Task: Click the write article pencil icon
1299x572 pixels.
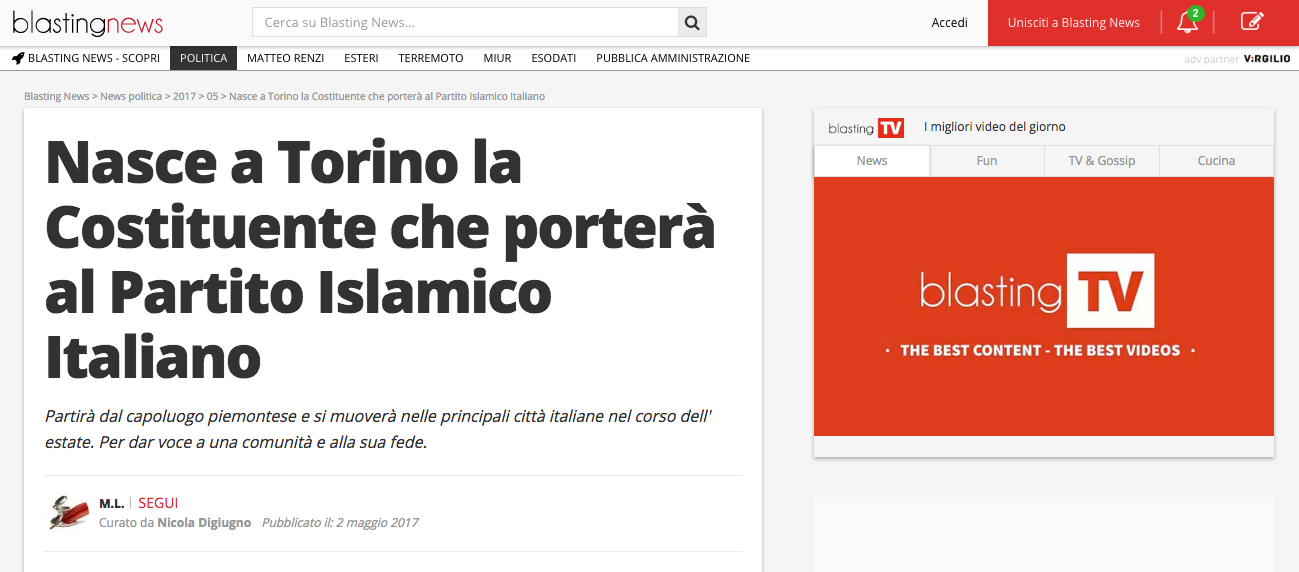Action: point(1251,22)
